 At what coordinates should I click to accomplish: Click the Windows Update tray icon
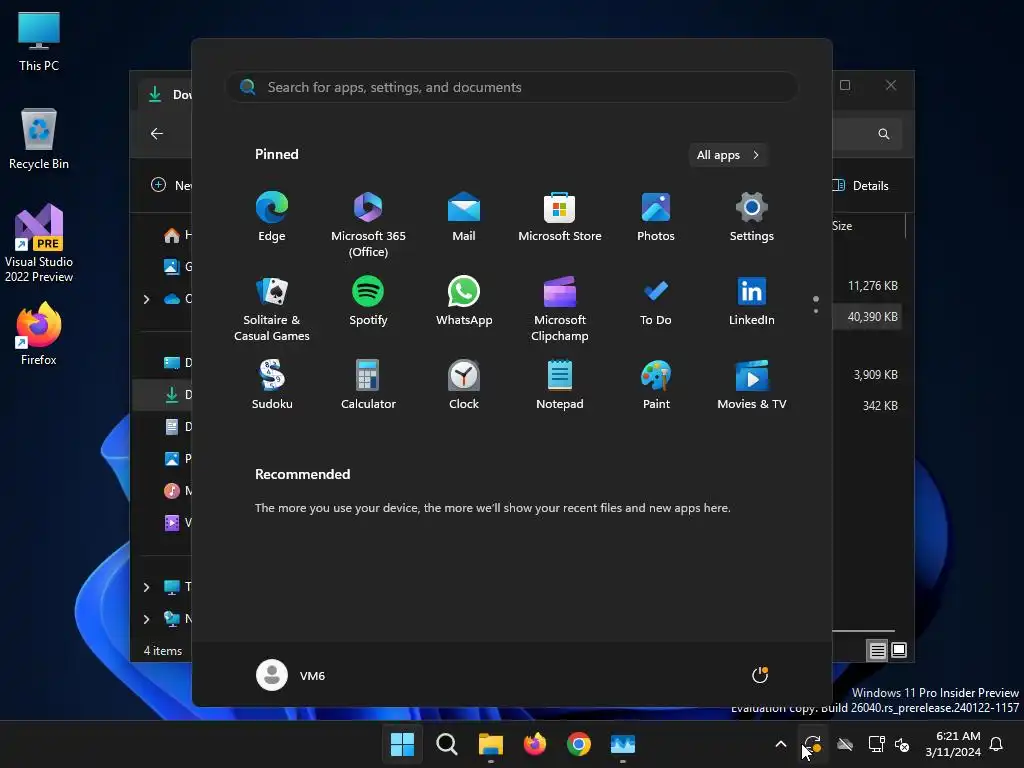(x=812, y=744)
